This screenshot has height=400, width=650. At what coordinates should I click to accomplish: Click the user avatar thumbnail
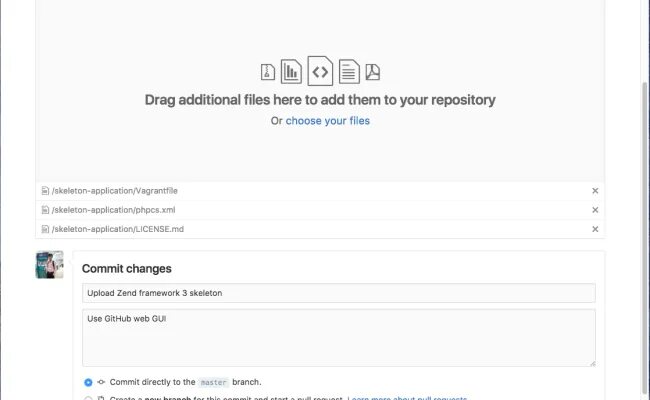pos(50,265)
